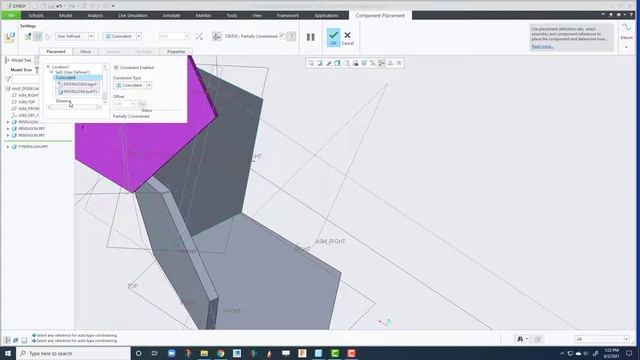
Task: Switch to the Move tab
Action: pyautogui.click(x=86, y=51)
